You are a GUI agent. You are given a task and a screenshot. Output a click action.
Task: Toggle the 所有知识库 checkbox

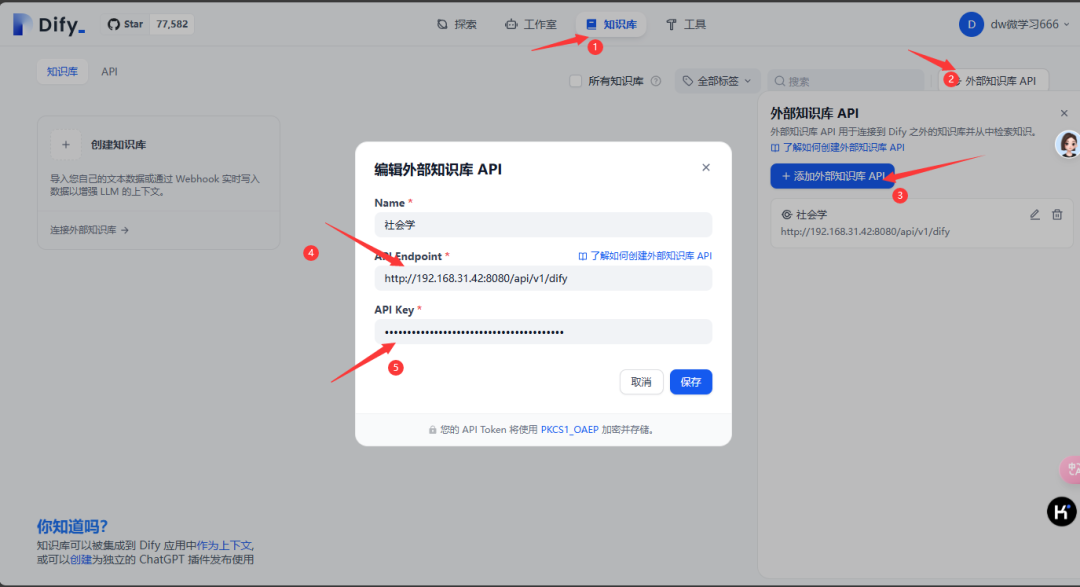pos(575,81)
